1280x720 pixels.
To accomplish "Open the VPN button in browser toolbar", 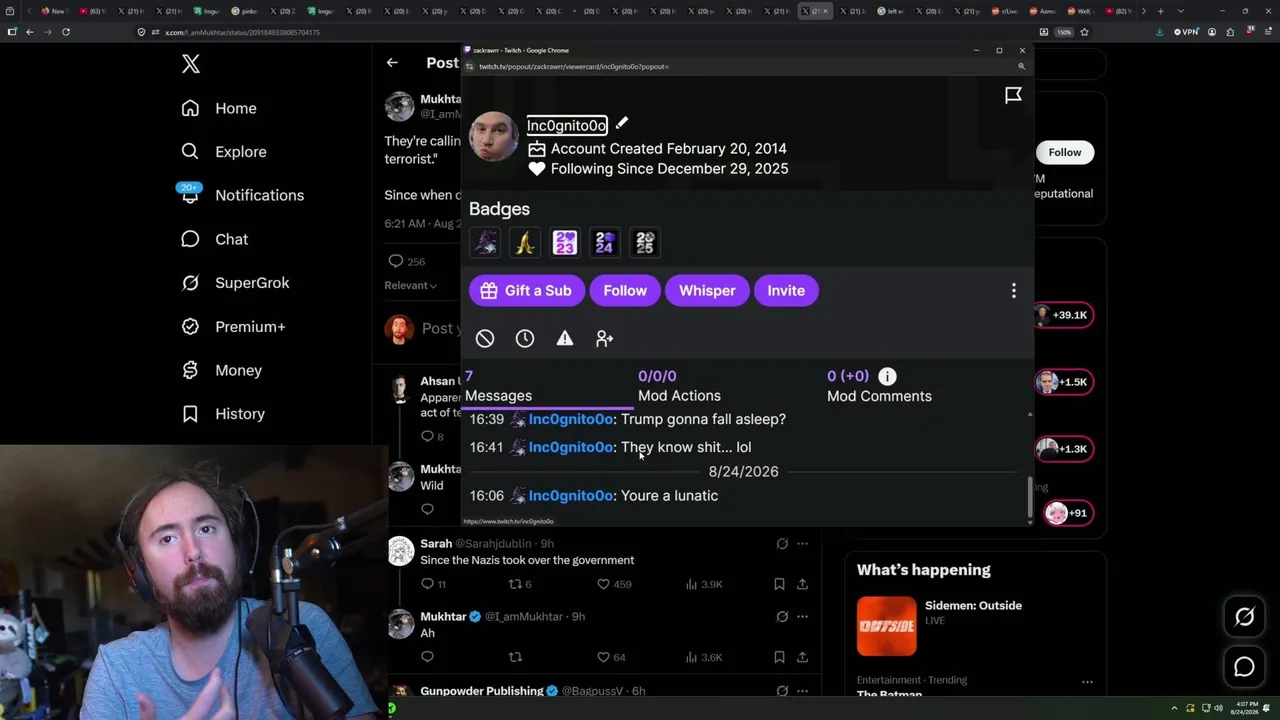I will 1185,32.
